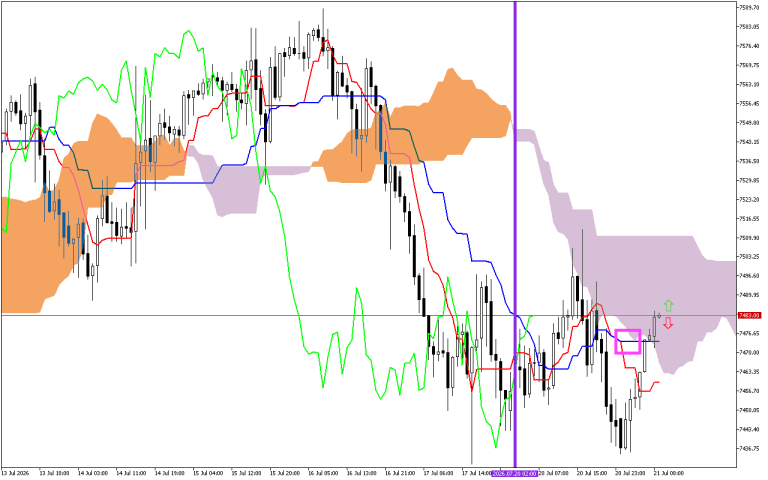
Task: Click the 7450.05 price axis label
Action: point(749,410)
